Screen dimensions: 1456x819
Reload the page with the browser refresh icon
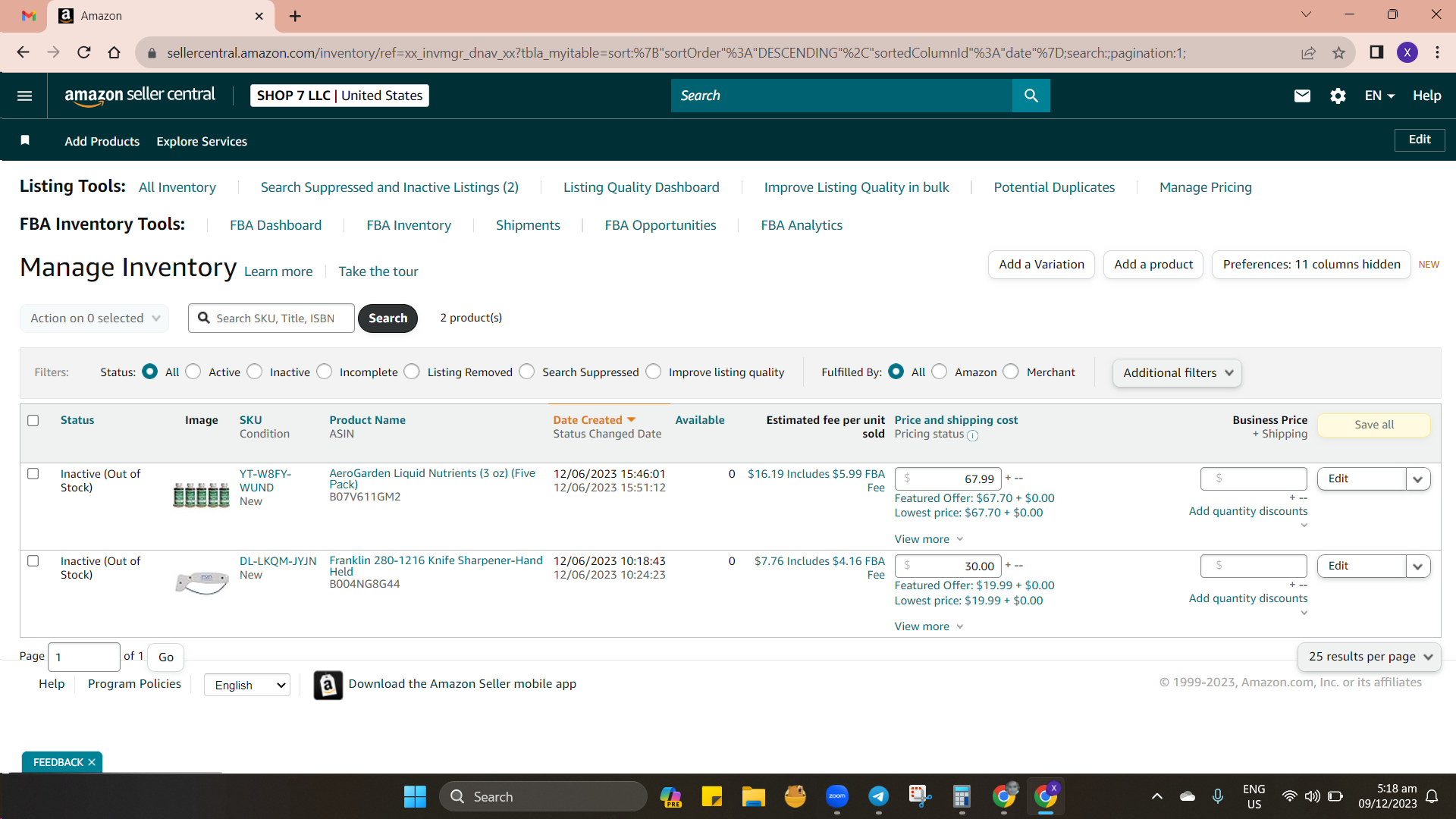84,52
